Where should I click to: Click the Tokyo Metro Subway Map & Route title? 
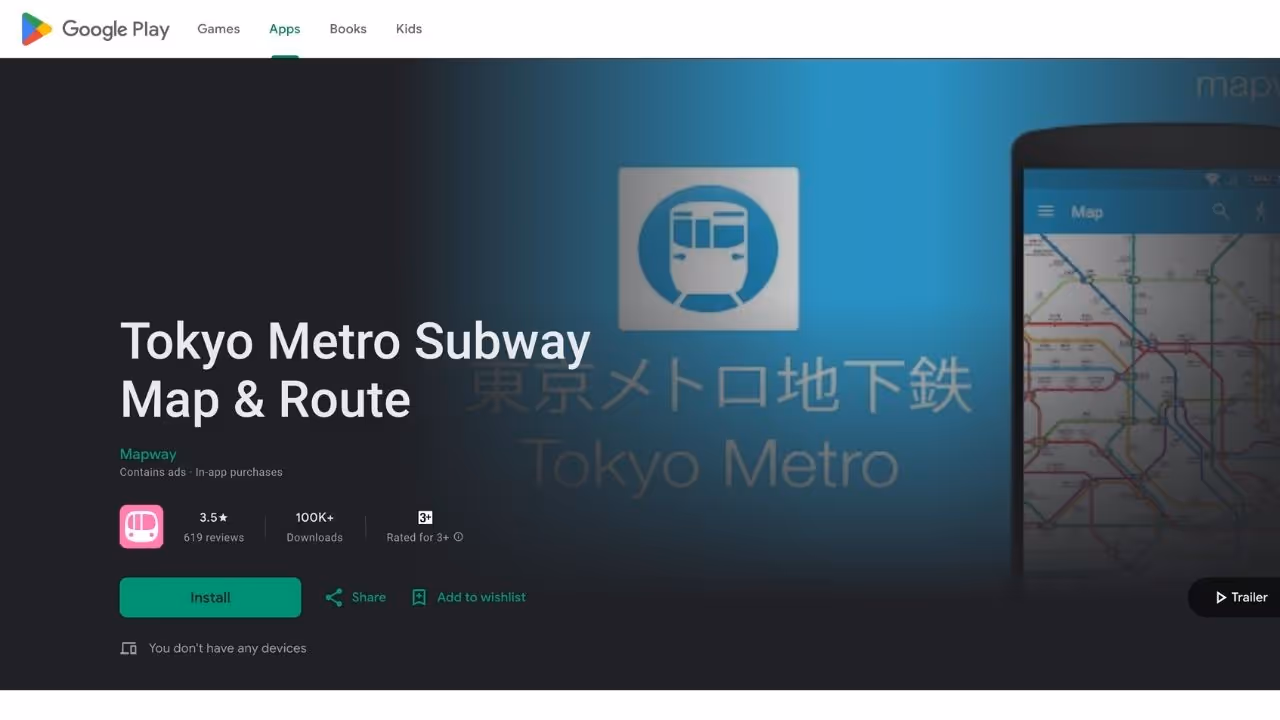tap(355, 370)
